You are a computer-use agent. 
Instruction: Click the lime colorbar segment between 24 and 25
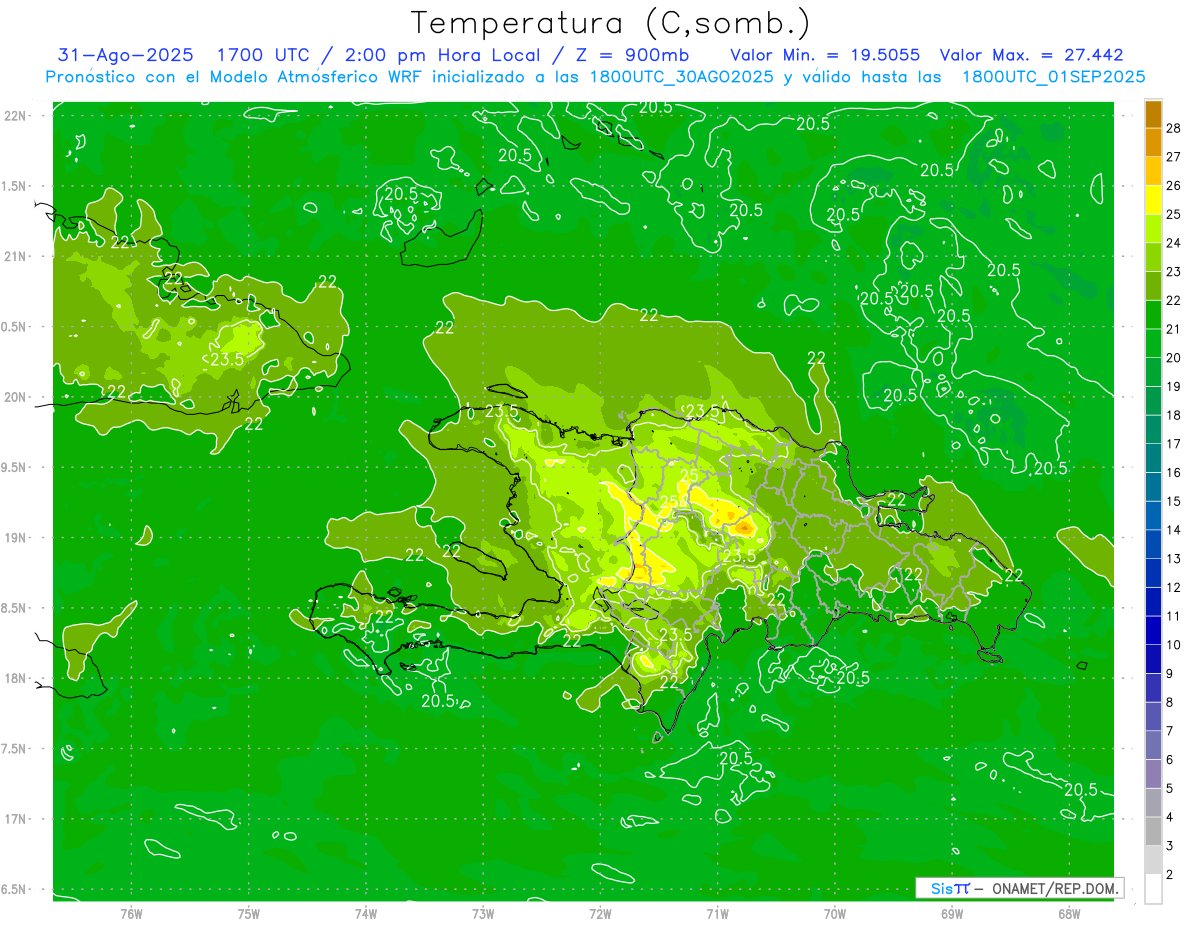(1153, 229)
